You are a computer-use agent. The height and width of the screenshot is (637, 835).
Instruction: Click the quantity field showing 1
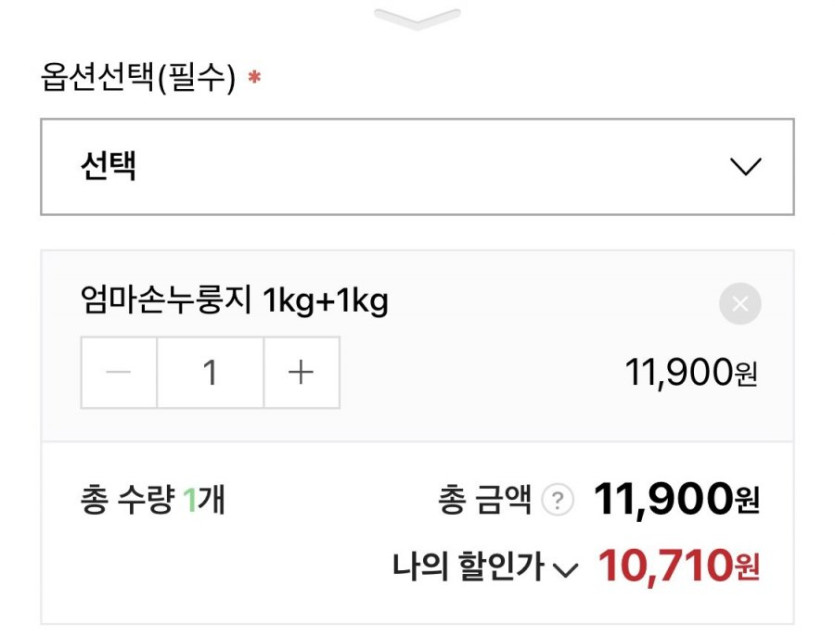point(210,373)
